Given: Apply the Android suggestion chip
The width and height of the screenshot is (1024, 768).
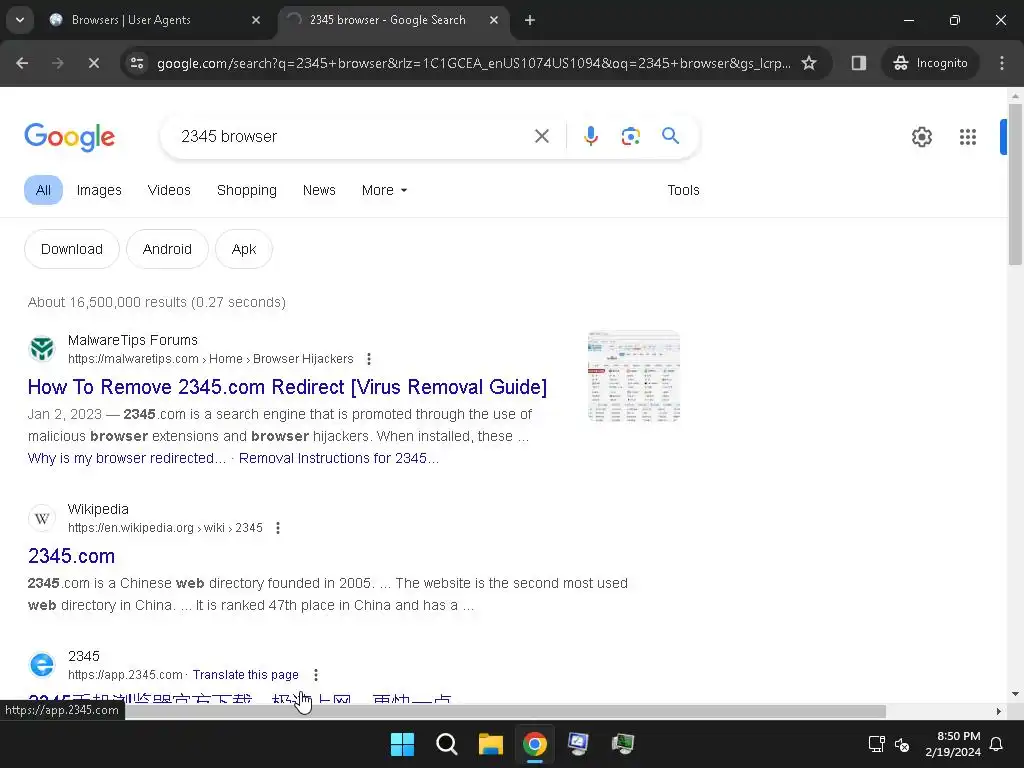Looking at the screenshot, I should (x=167, y=249).
